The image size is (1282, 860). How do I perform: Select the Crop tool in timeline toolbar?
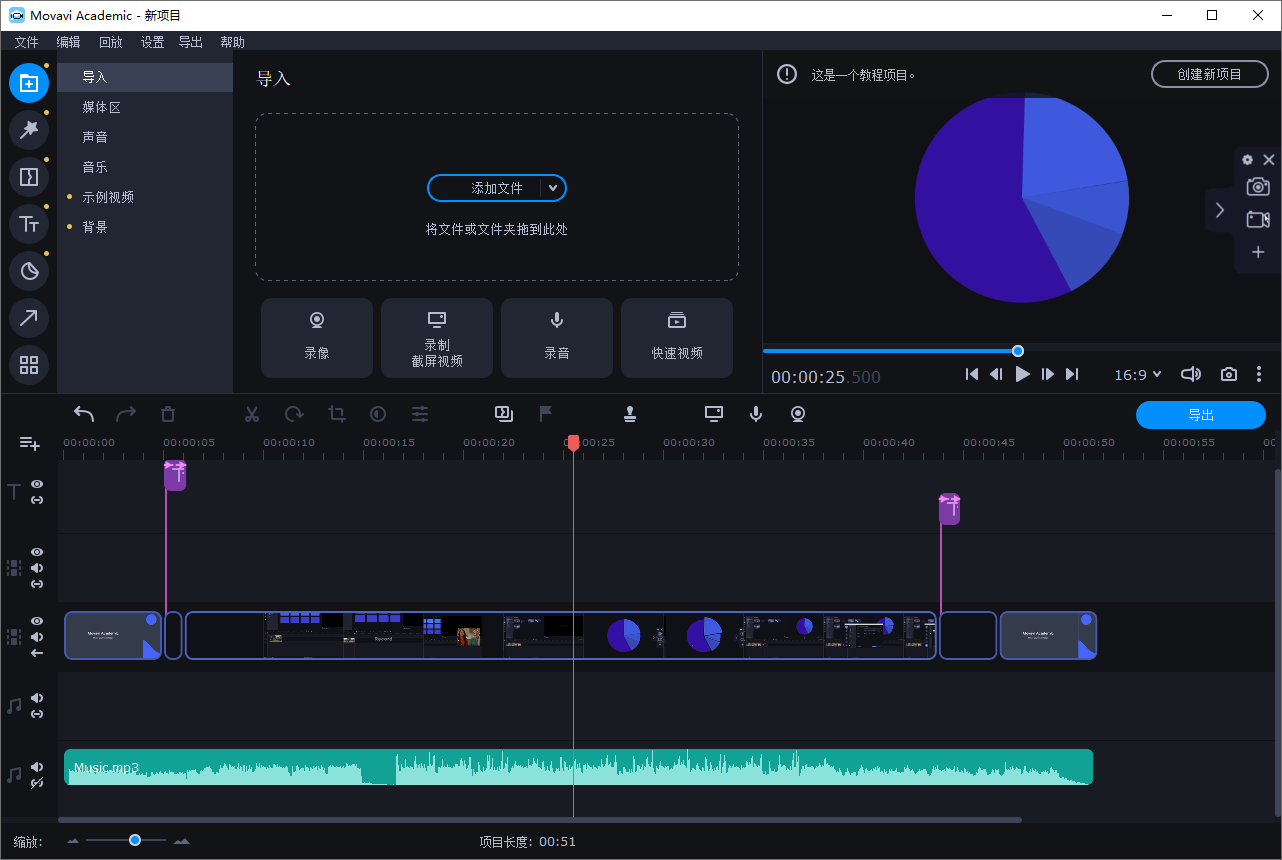pyautogui.click(x=336, y=414)
